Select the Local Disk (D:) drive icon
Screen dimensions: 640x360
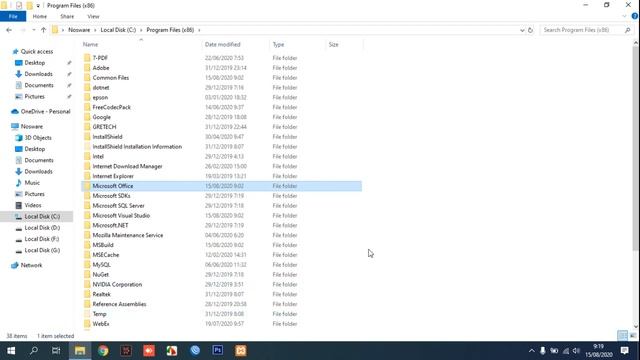click(18, 228)
